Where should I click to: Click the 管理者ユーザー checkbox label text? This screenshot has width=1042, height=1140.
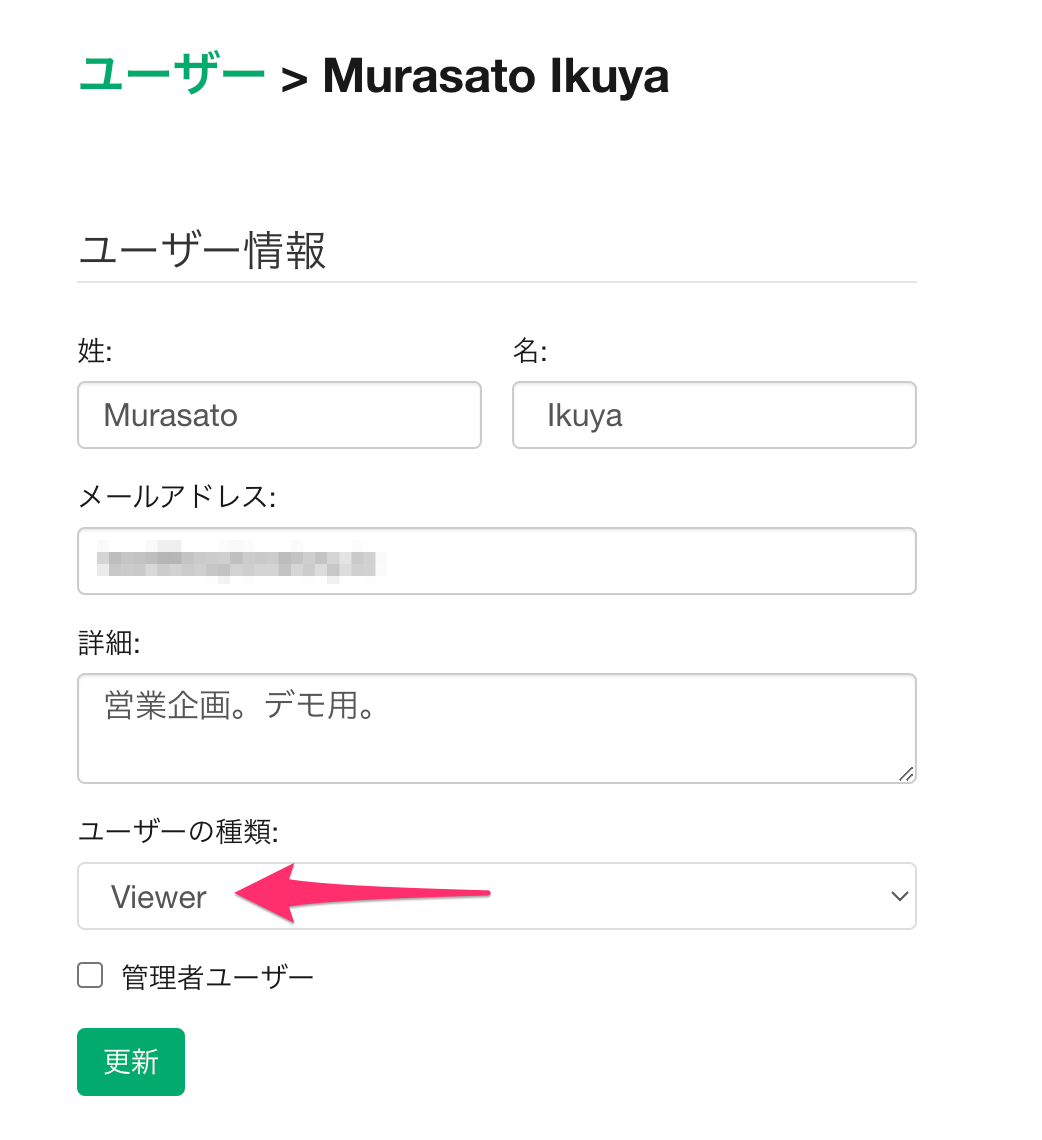point(218,977)
